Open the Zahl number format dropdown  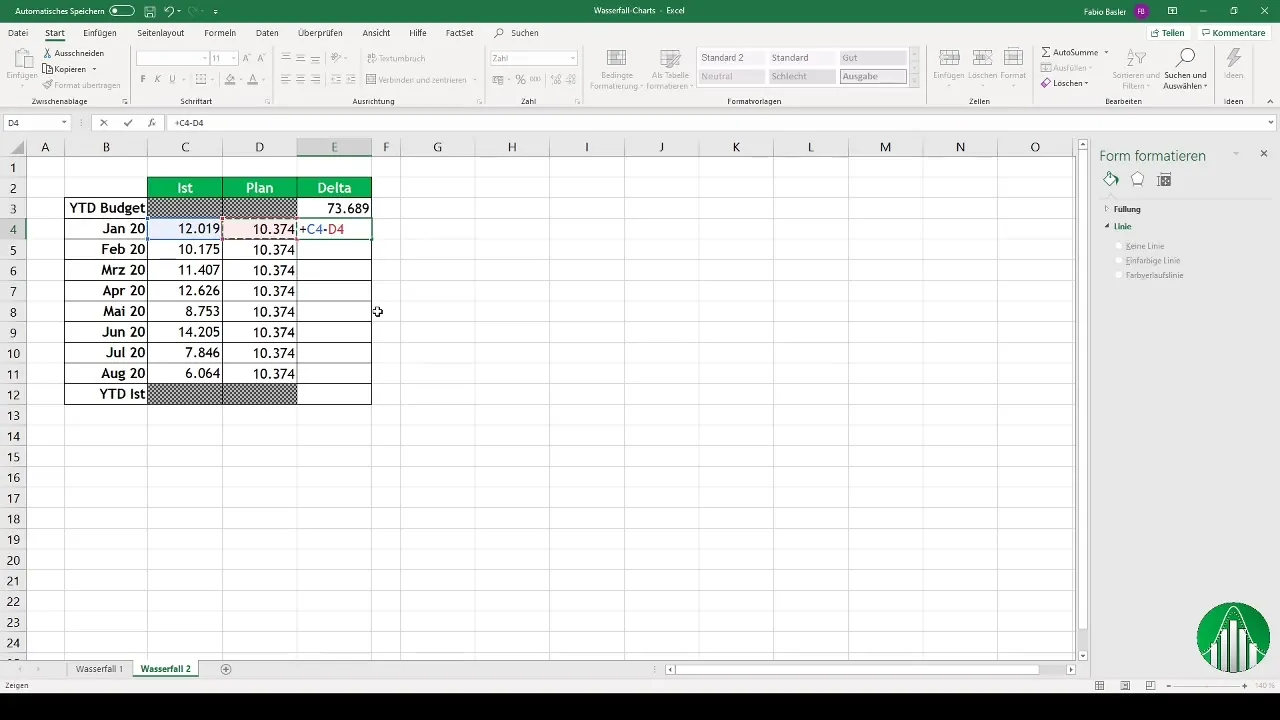(x=572, y=58)
